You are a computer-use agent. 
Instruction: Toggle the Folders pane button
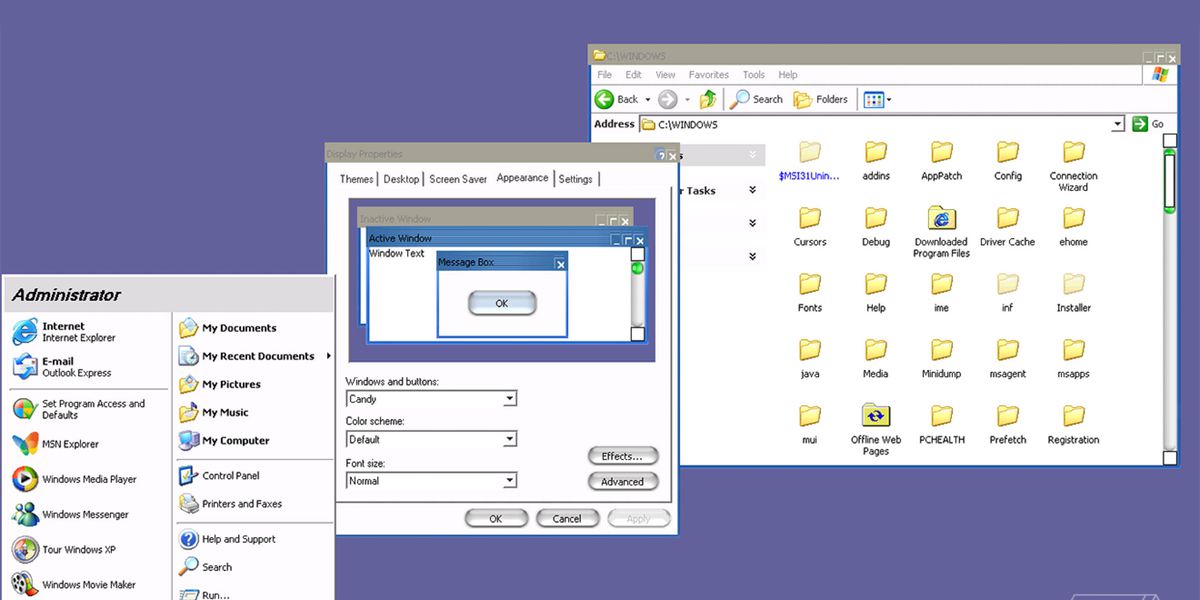coord(821,99)
